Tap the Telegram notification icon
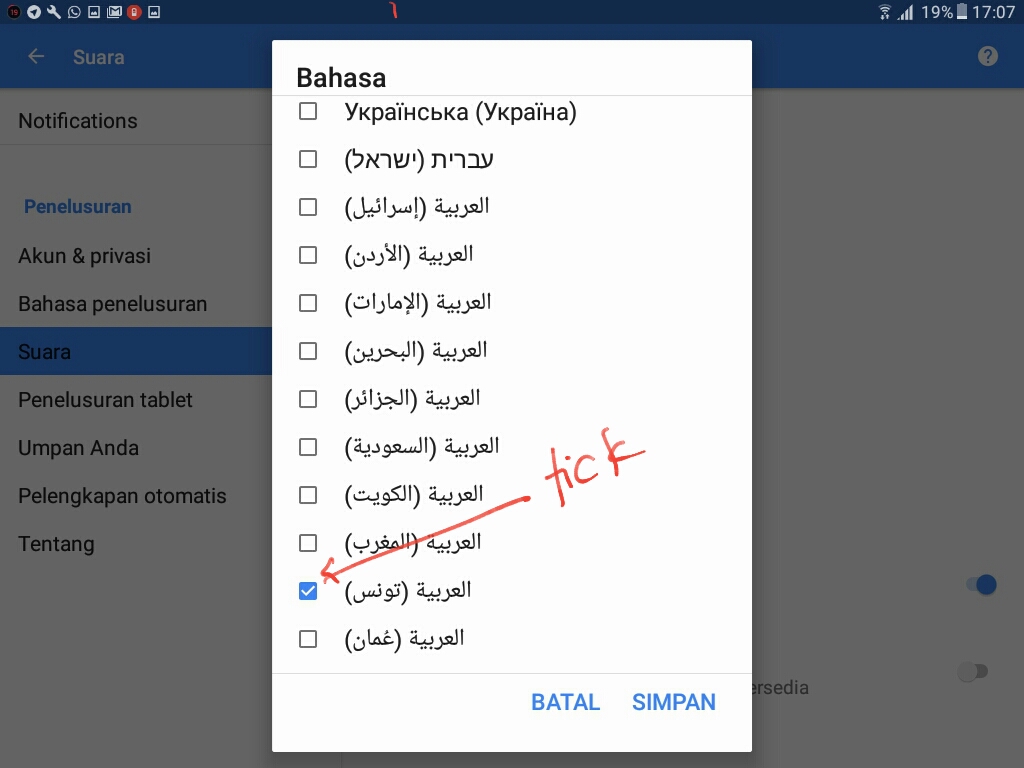This screenshot has height=768, width=1024. [x=33, y=13]
